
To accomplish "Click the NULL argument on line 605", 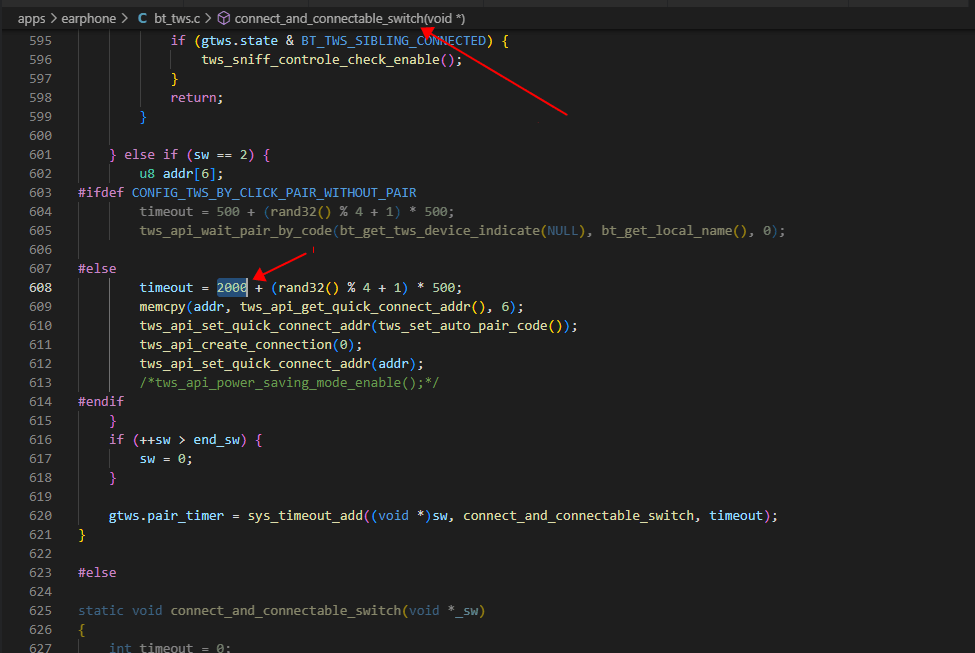I will (x=563, y=231).
